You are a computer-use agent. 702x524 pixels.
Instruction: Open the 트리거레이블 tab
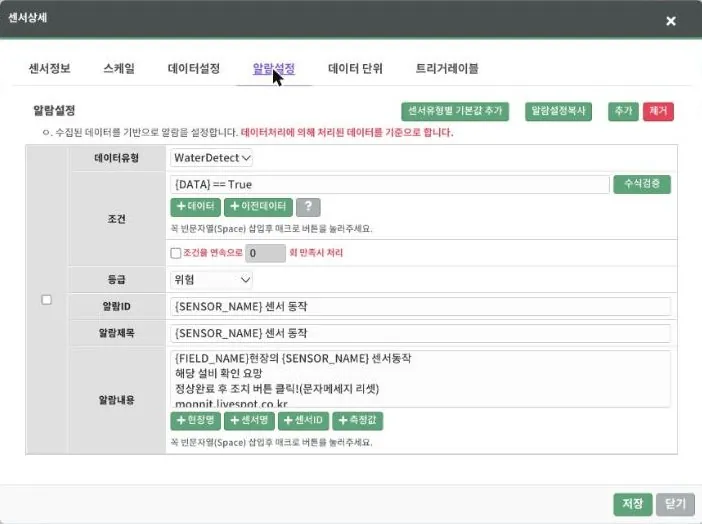[x=447, y=69]
